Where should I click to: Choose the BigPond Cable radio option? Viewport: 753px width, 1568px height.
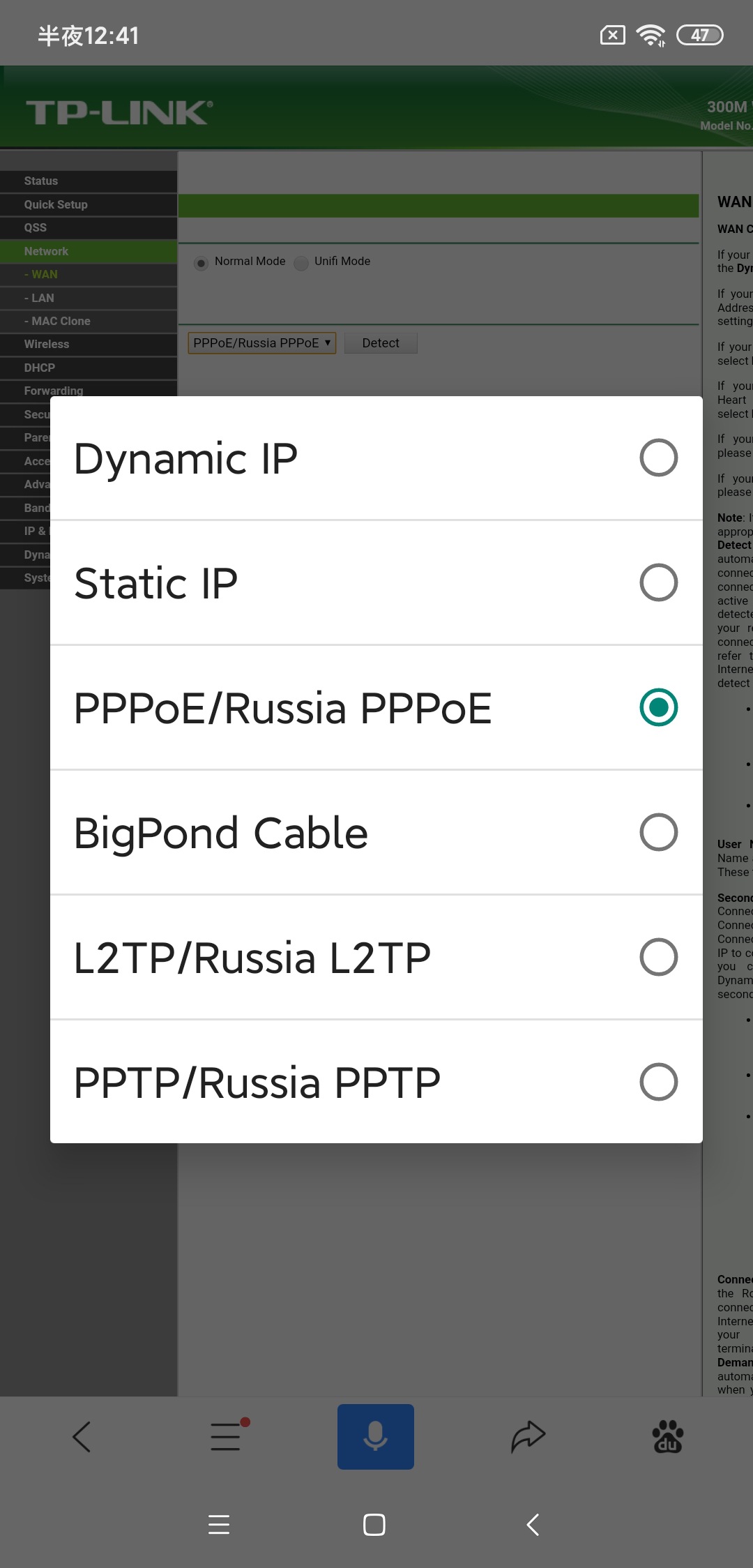376,832
